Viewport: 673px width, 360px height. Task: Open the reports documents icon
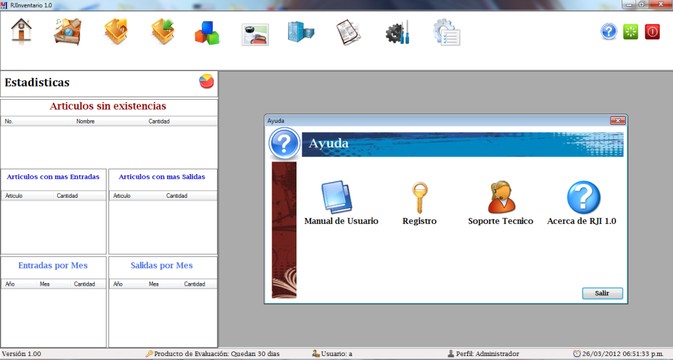(x=348, y=32)
